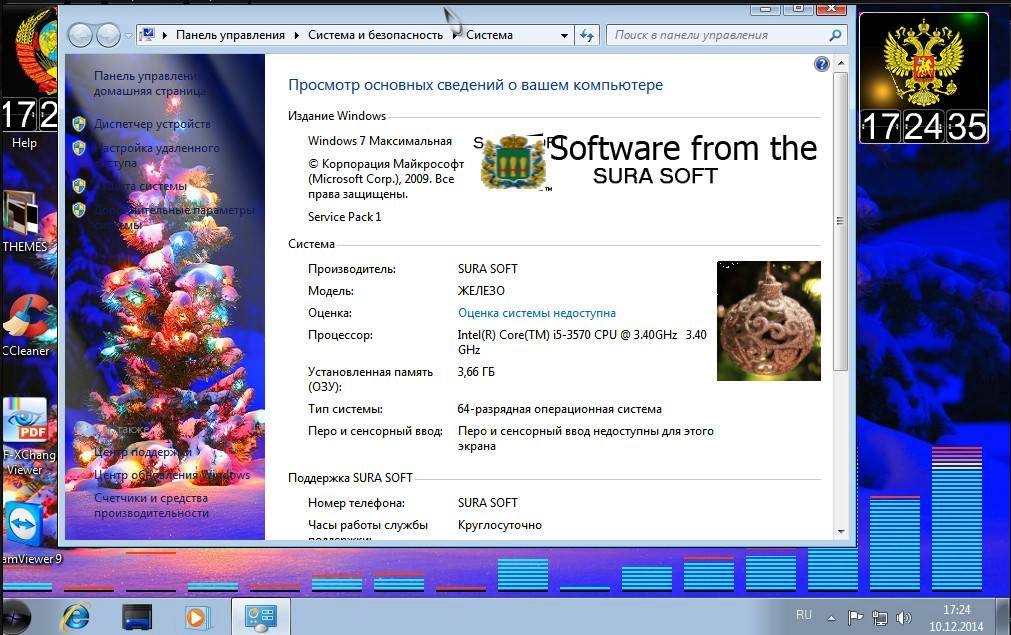Expand arrow after 'Панель управления' breadcrumb
Image resolution: width=1011 pixels, height=635 pixels.
tap(297, 35)
